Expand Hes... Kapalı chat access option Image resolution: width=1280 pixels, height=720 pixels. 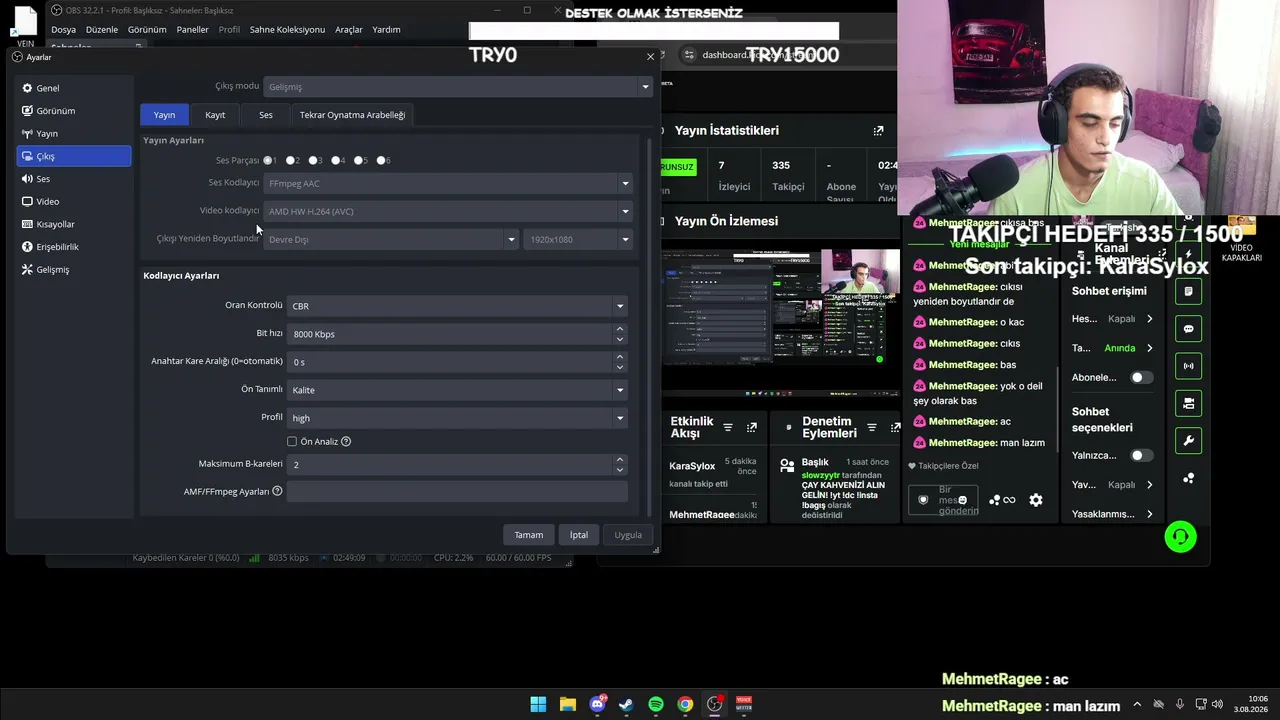pyautogui.click(x=1113, y=319)
